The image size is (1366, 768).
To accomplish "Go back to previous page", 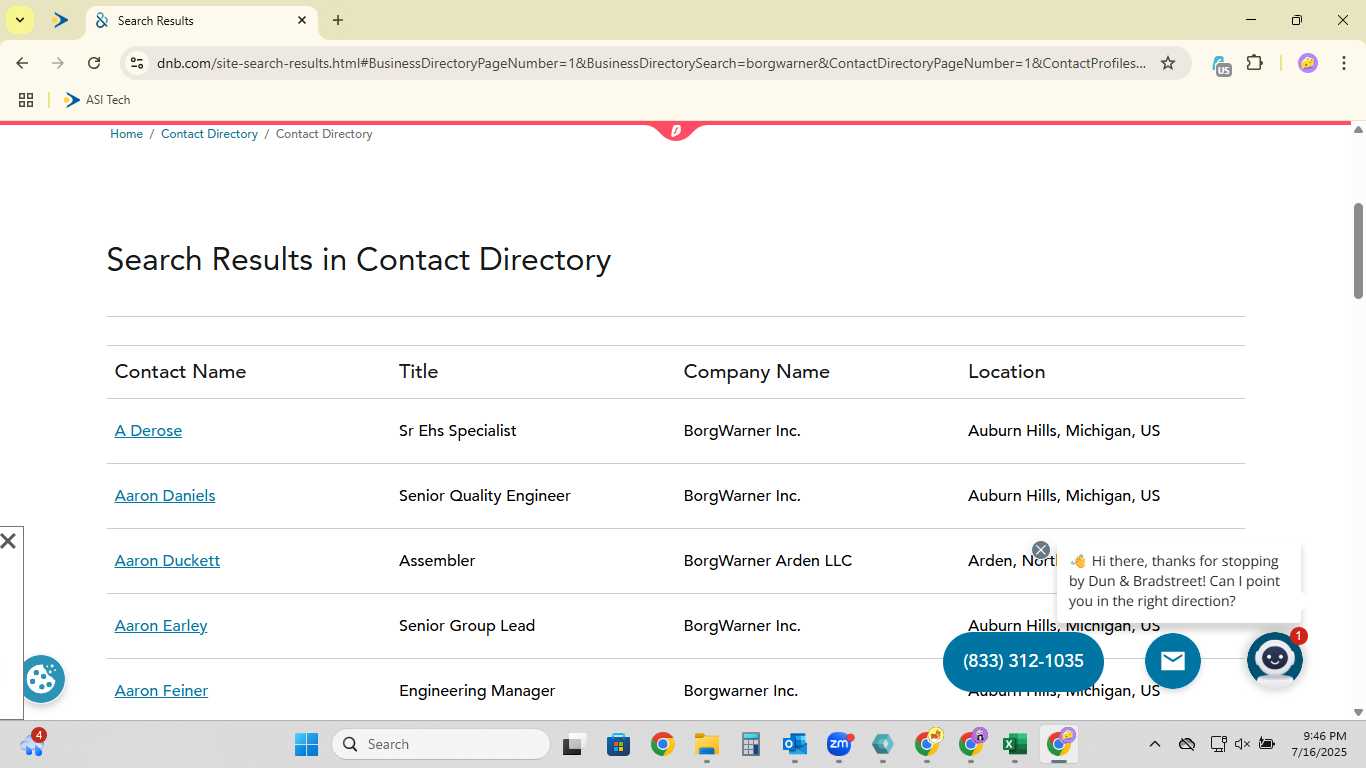I will point(22,63).
